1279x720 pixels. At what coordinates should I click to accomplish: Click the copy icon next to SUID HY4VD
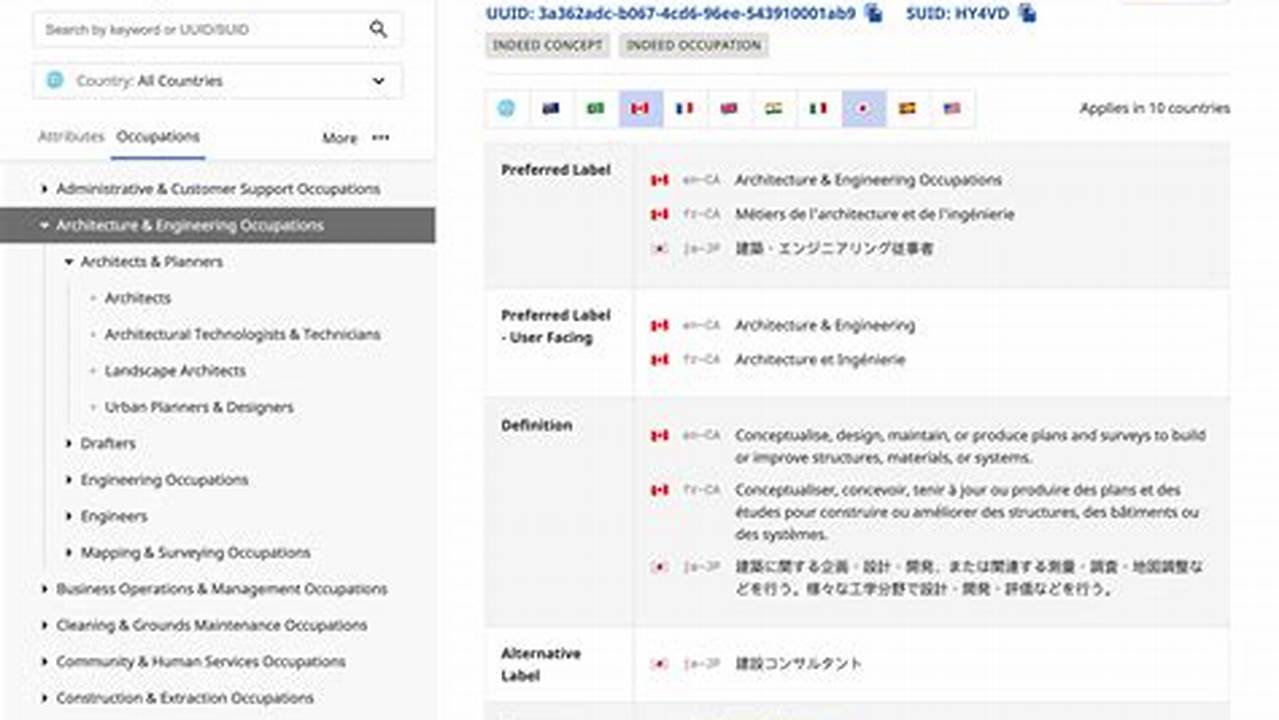pos(1025,15)
